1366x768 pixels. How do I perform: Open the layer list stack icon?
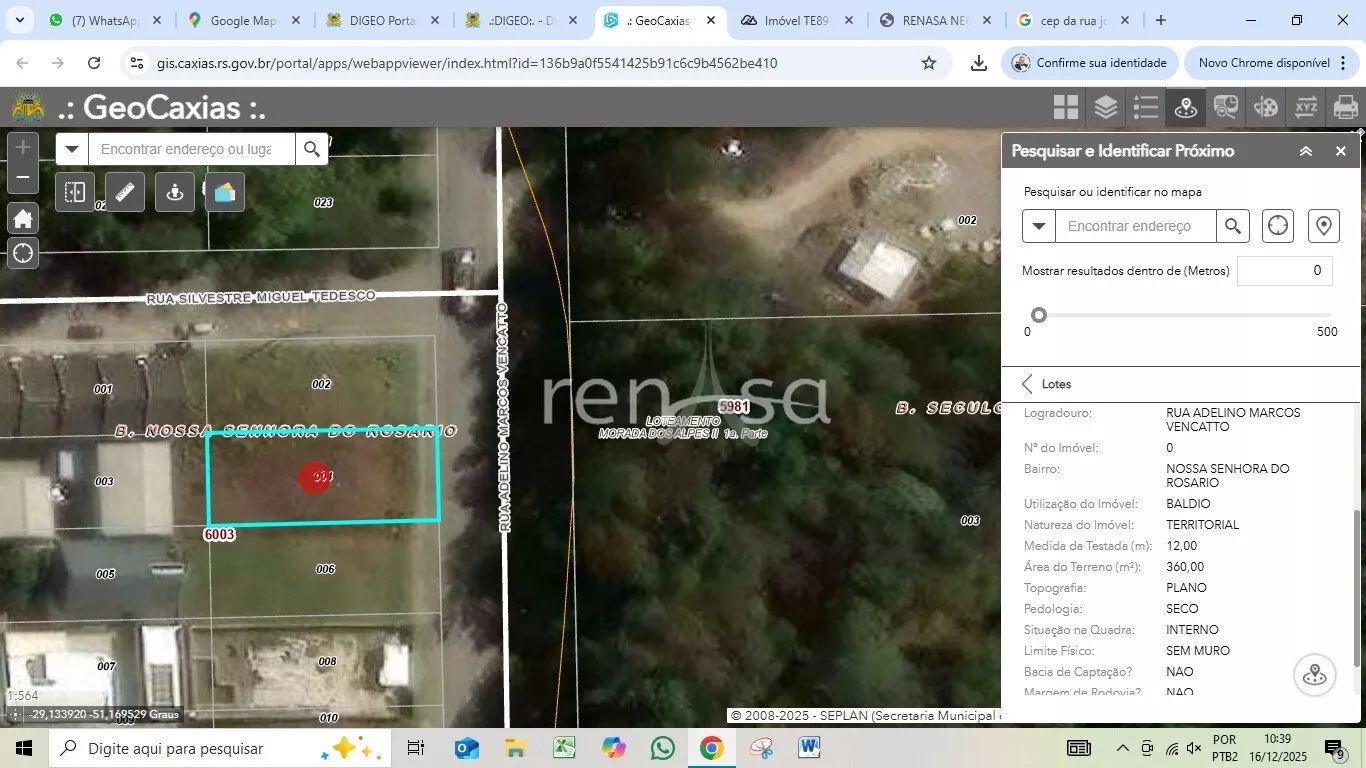point(1105,107)
